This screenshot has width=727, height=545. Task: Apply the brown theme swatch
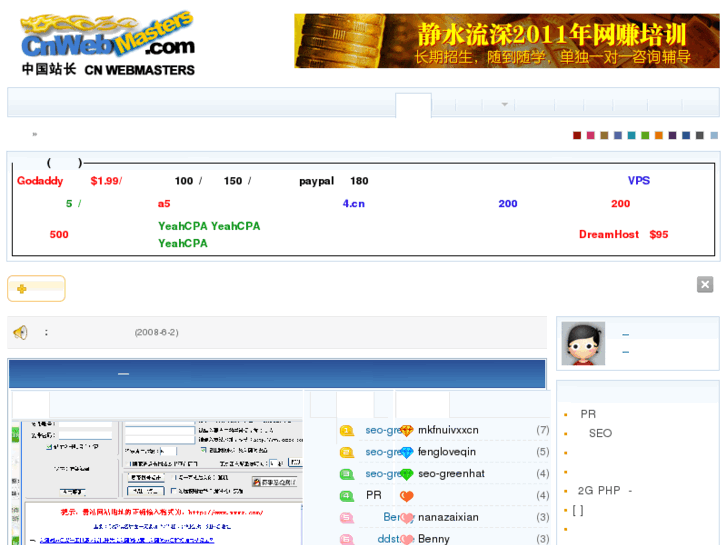[x=604, y=135]
